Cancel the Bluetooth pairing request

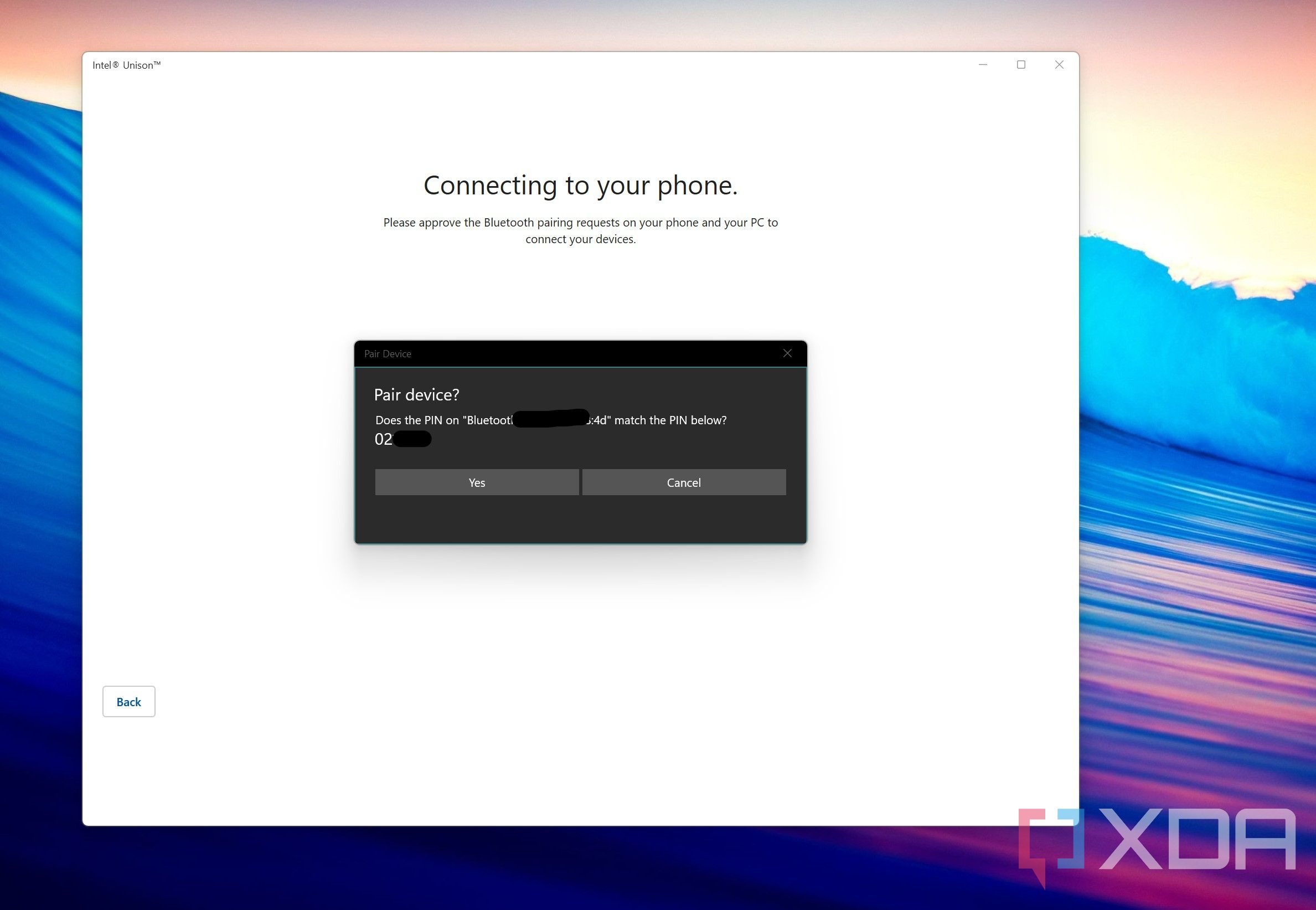[684, 482]
